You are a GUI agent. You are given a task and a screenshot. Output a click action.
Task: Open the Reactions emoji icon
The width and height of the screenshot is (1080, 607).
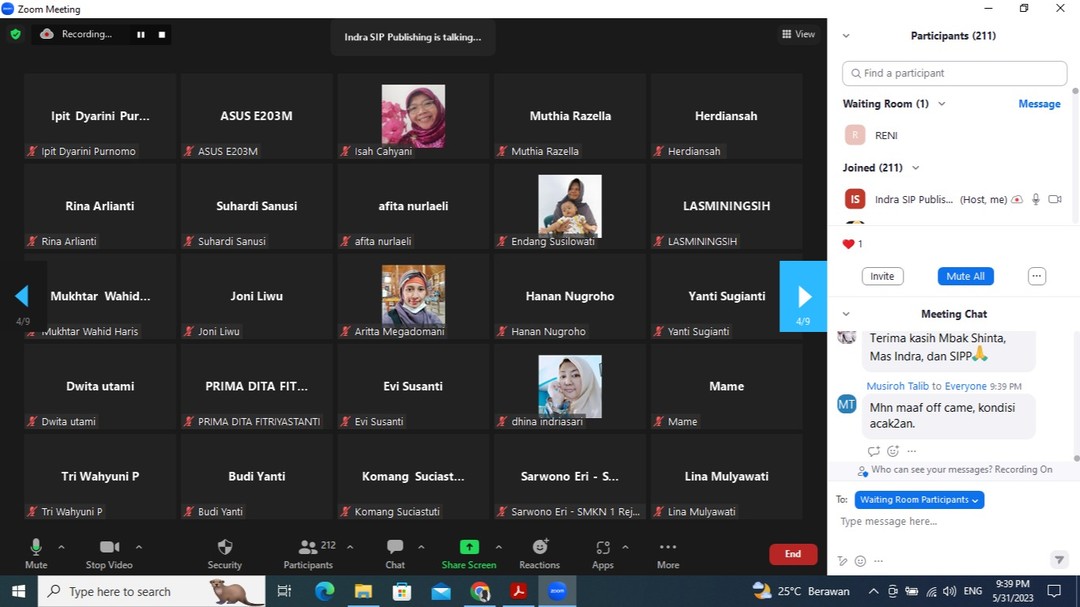point(540,547)
